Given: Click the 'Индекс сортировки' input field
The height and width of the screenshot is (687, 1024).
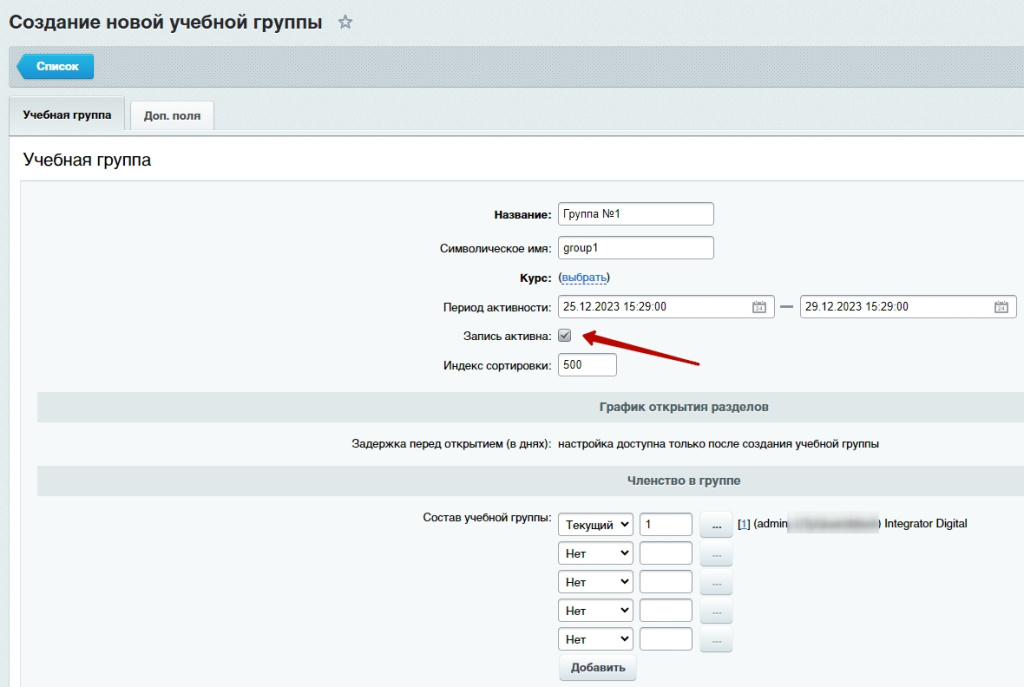Looking at the screenshot, I should coord(587,365).
